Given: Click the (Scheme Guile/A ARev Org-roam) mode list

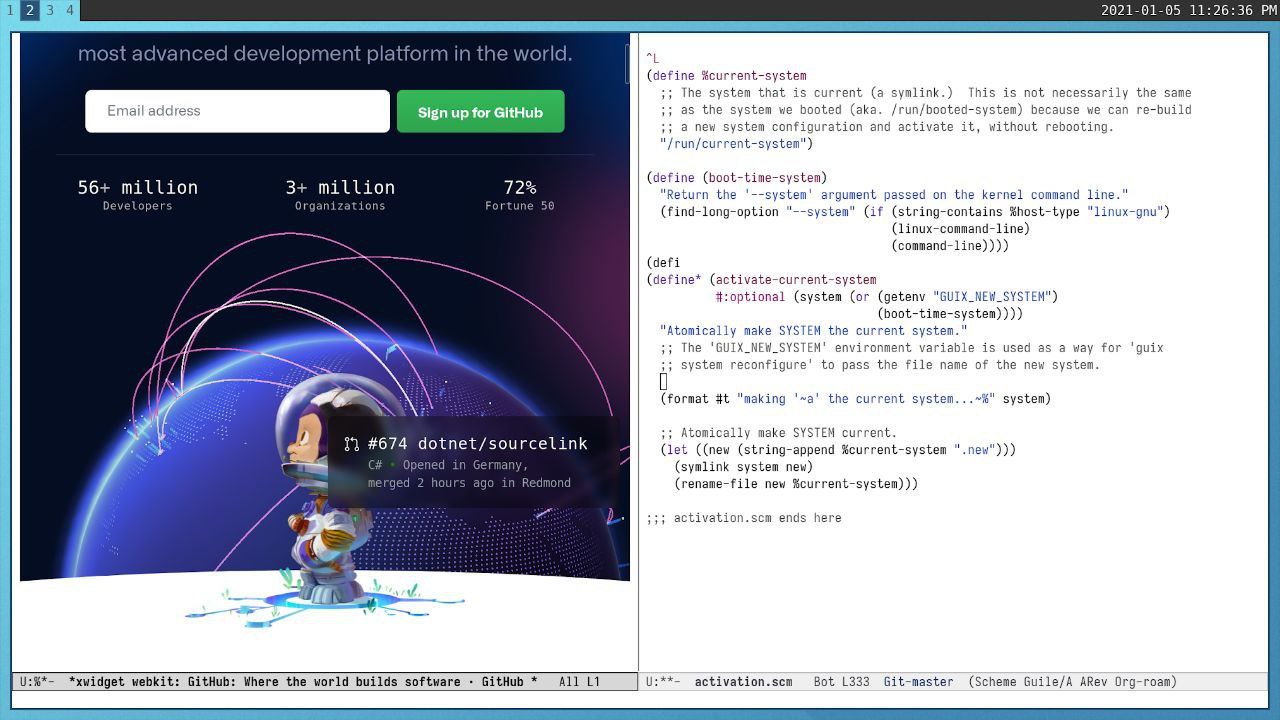Looking at the screenshot, I should pos(1072,682).
